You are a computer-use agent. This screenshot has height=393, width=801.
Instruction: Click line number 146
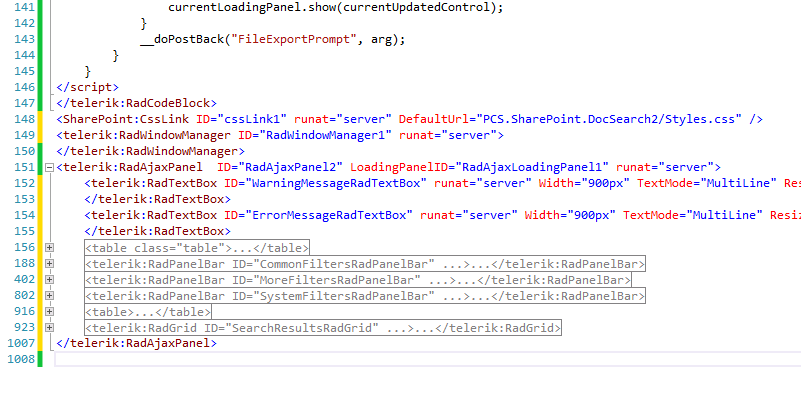coord(25,87)
